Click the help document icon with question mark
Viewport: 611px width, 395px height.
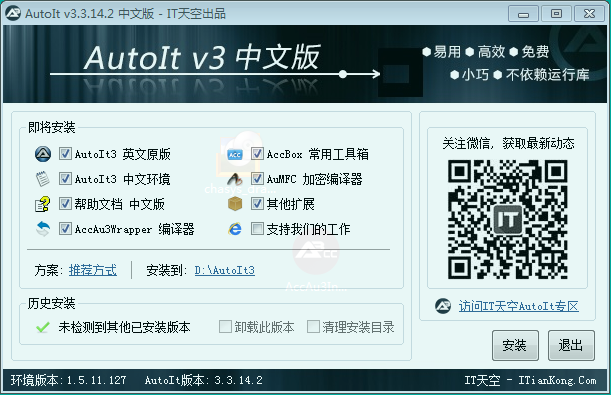tap(43, 204)
